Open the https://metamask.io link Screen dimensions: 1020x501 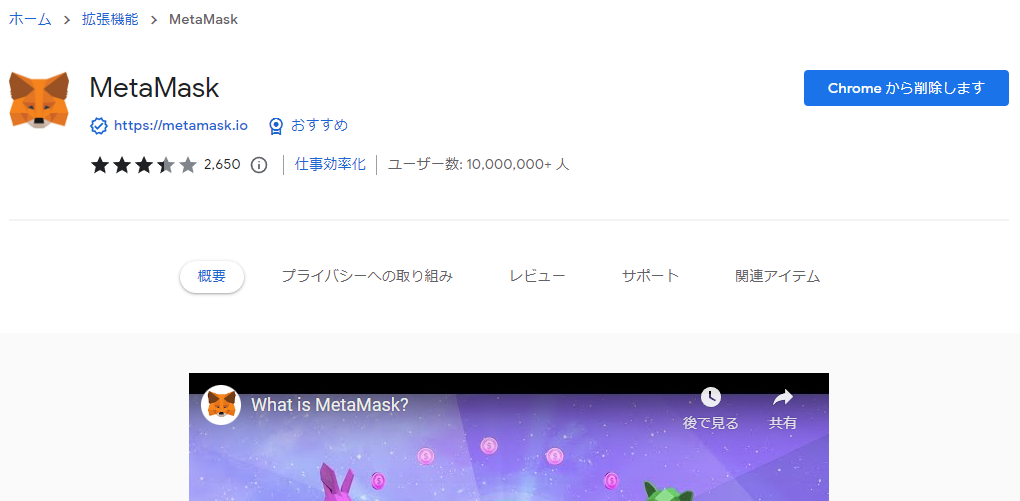coord(181,126)
